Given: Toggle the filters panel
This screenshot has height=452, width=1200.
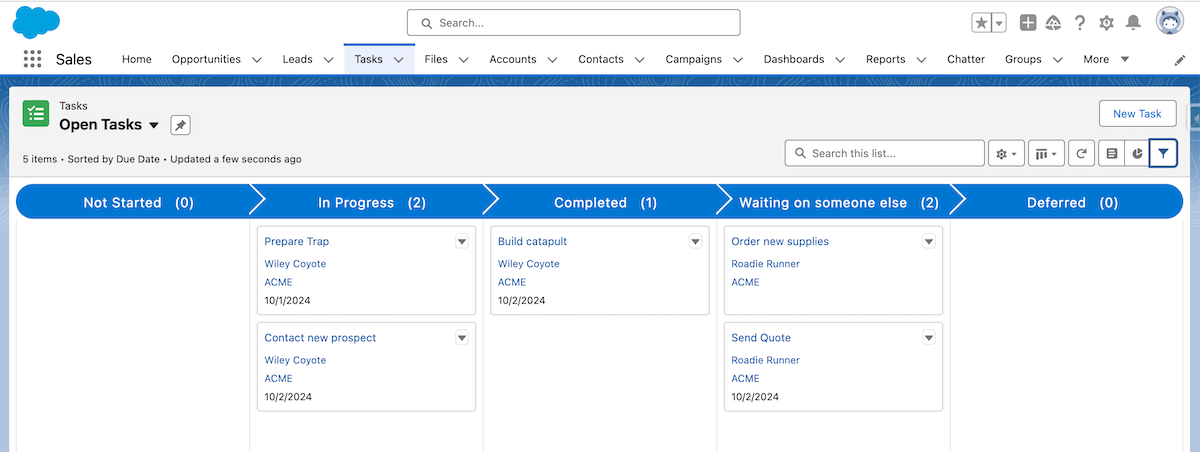Looking at the screenshot, I should (x=1163, y=153).
